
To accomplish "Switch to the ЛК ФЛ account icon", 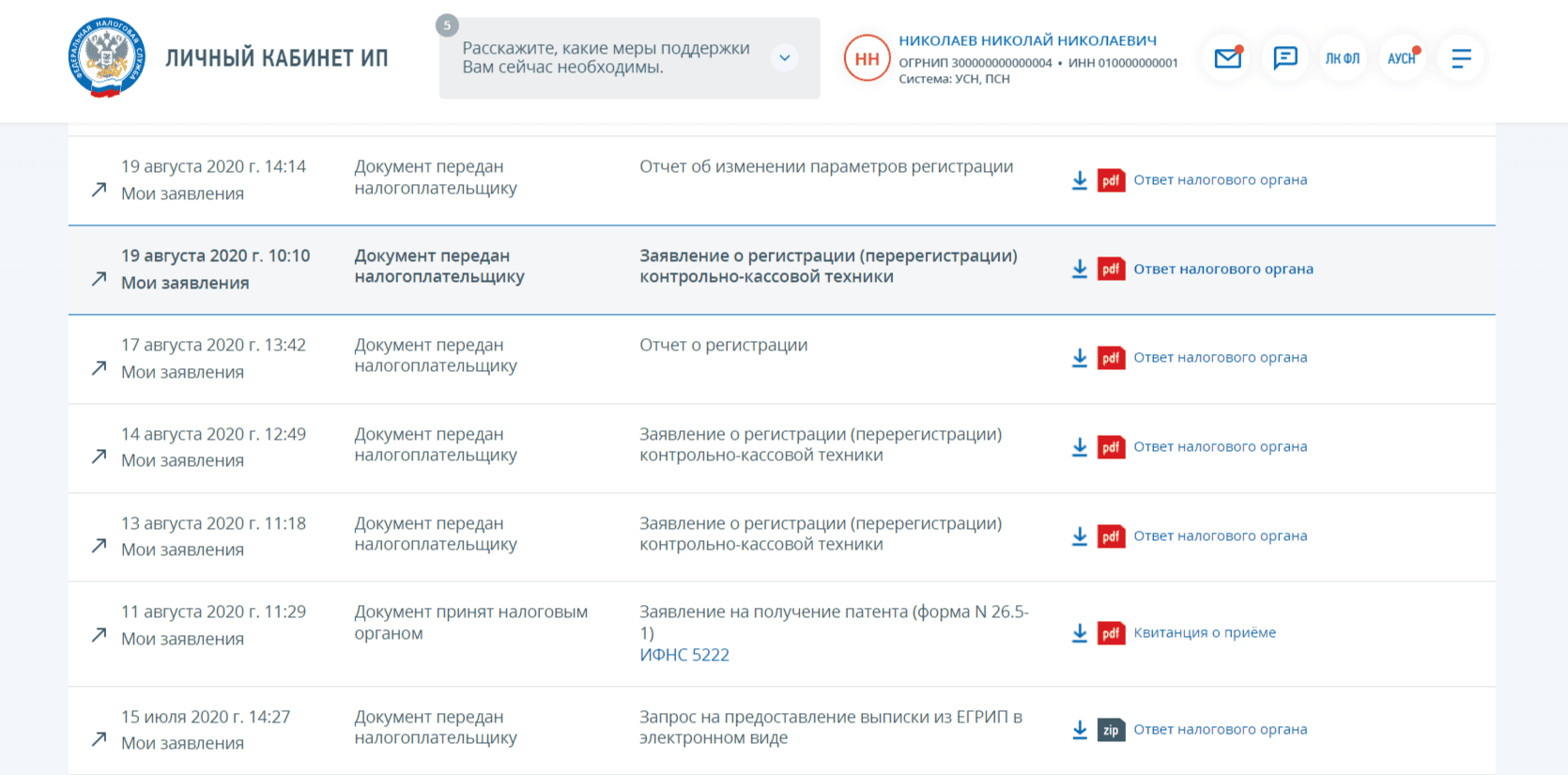I will tap(1343, 58).
